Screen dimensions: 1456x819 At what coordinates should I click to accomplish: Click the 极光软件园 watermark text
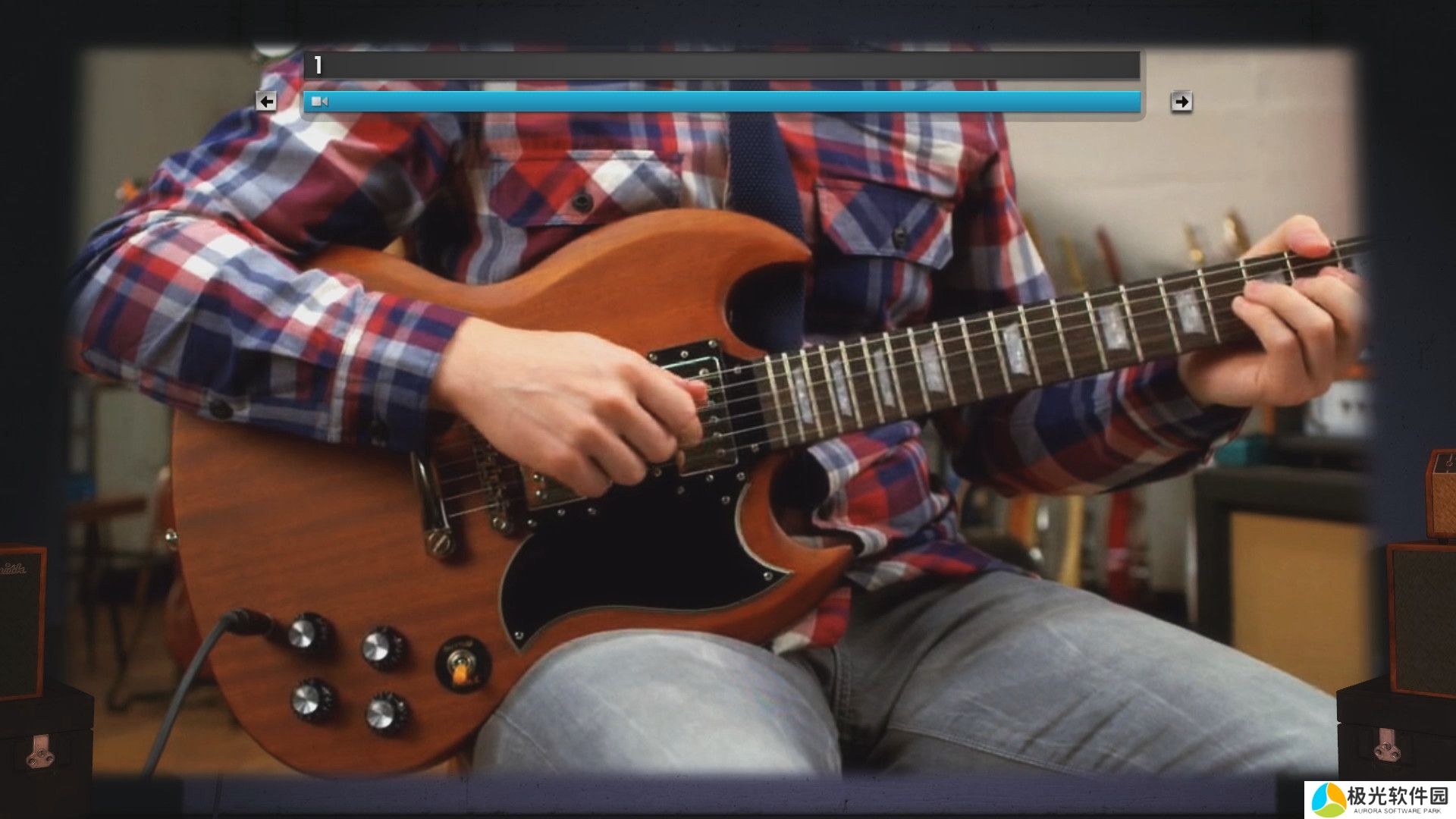(x=1397, y=795)
